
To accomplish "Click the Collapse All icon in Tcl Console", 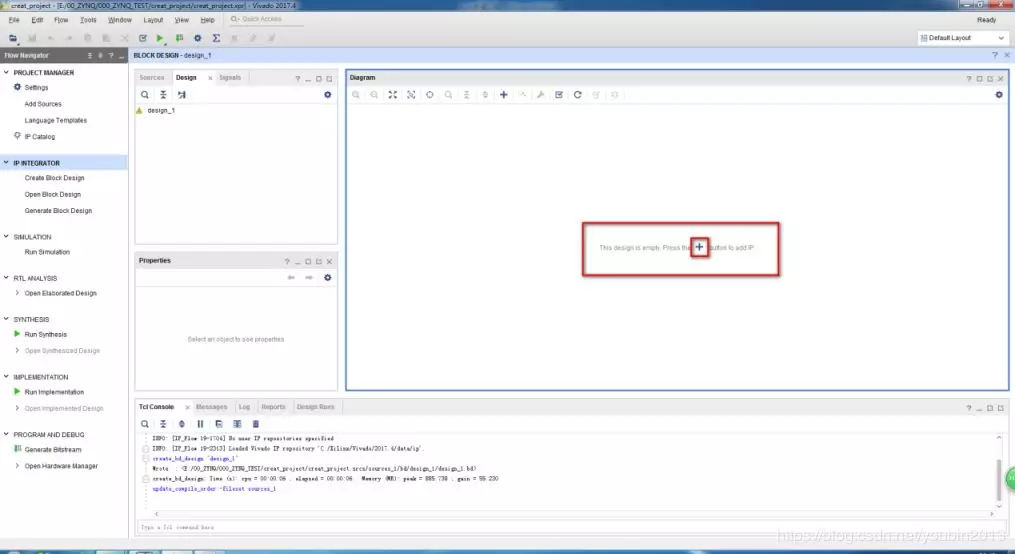I will point(163,424).
